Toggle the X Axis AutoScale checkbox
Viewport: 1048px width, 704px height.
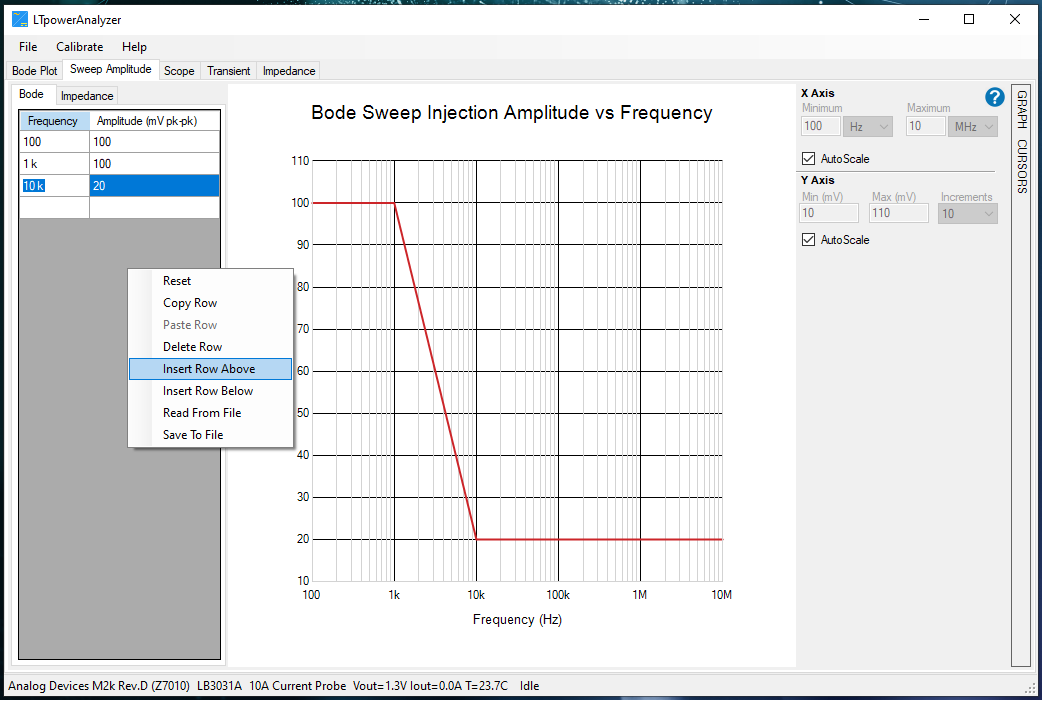pyautogui.click(x=809, y=159)
